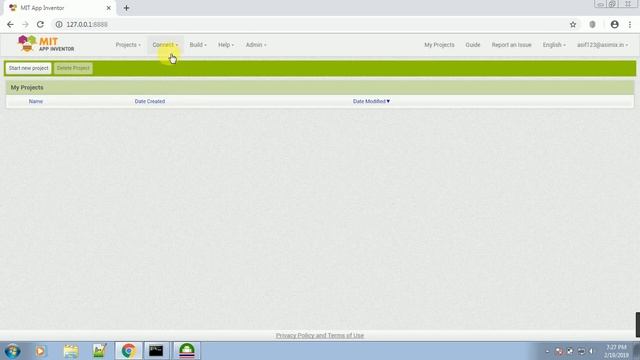Image resolution: width=640 pixels, height=360 pixels.
Task: Open the Help dropdown menu
Action: pos(226,45)
